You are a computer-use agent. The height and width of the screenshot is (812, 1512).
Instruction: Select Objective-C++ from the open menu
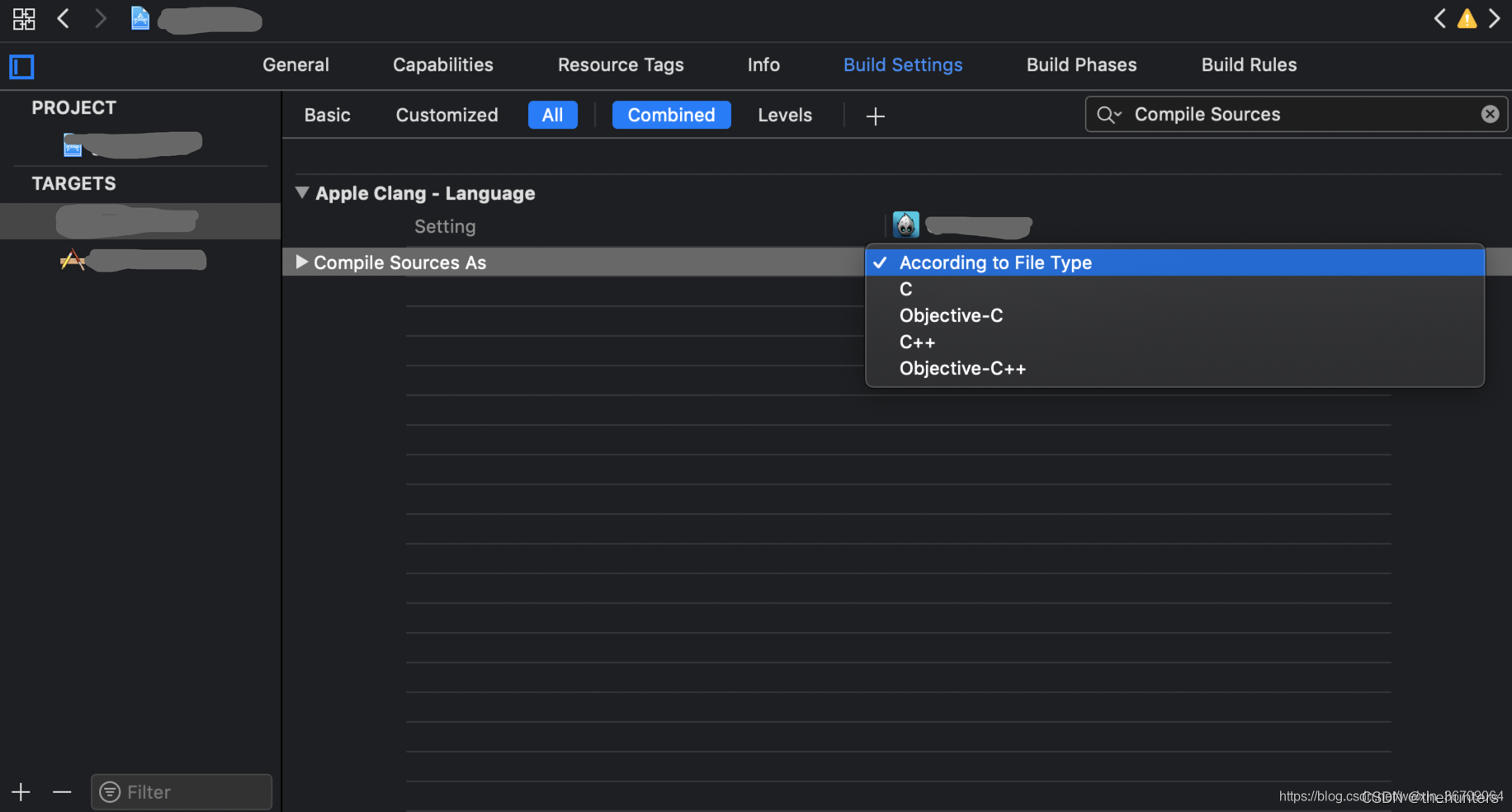coord(962,368)
